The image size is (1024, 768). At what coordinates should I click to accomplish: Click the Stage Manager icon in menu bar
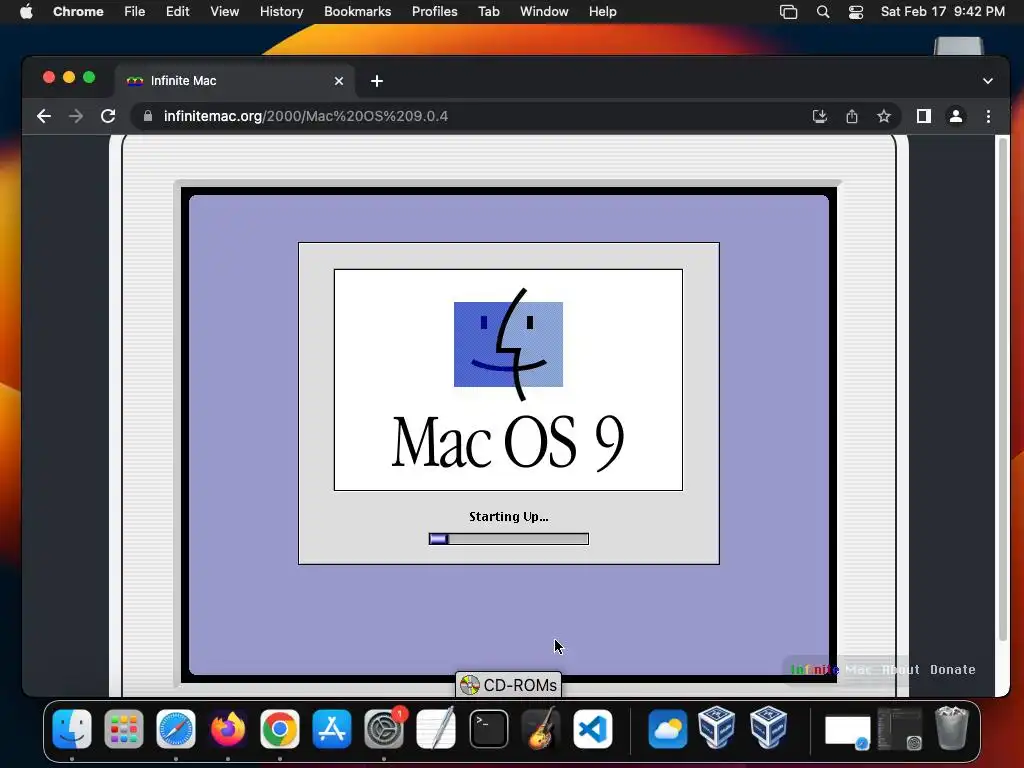788,12
